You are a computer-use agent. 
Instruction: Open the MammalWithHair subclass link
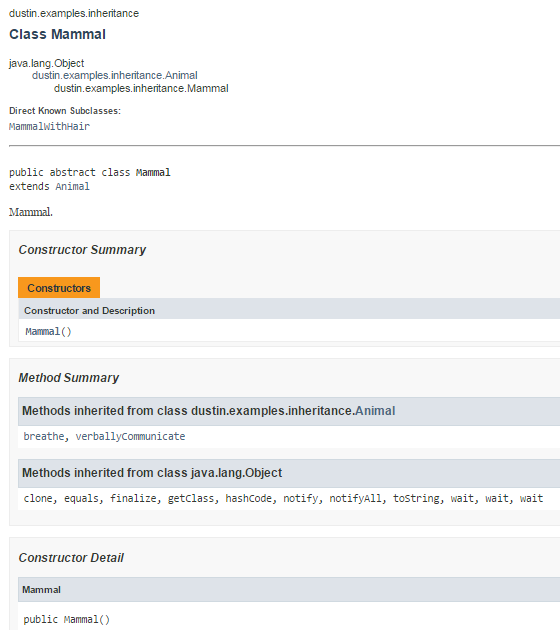(49, 127)
